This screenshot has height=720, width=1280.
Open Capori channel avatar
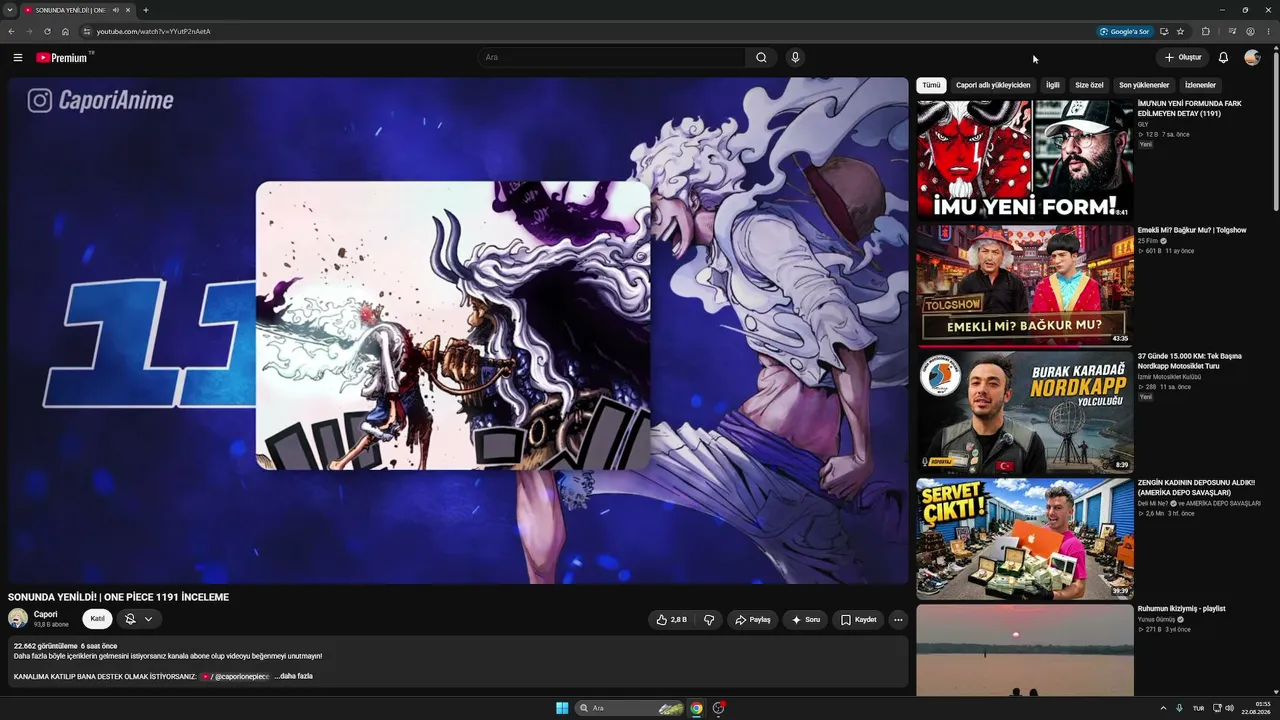18,619
